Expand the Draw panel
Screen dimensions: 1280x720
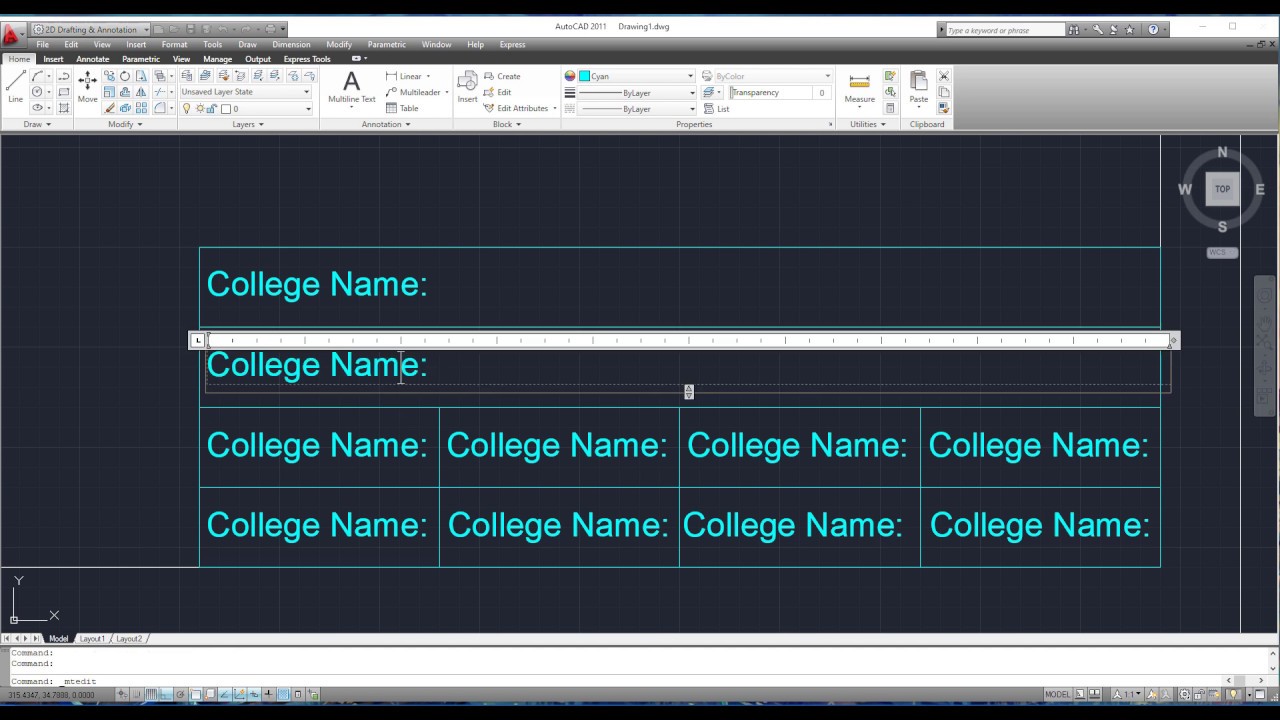[x=36, y=124]
